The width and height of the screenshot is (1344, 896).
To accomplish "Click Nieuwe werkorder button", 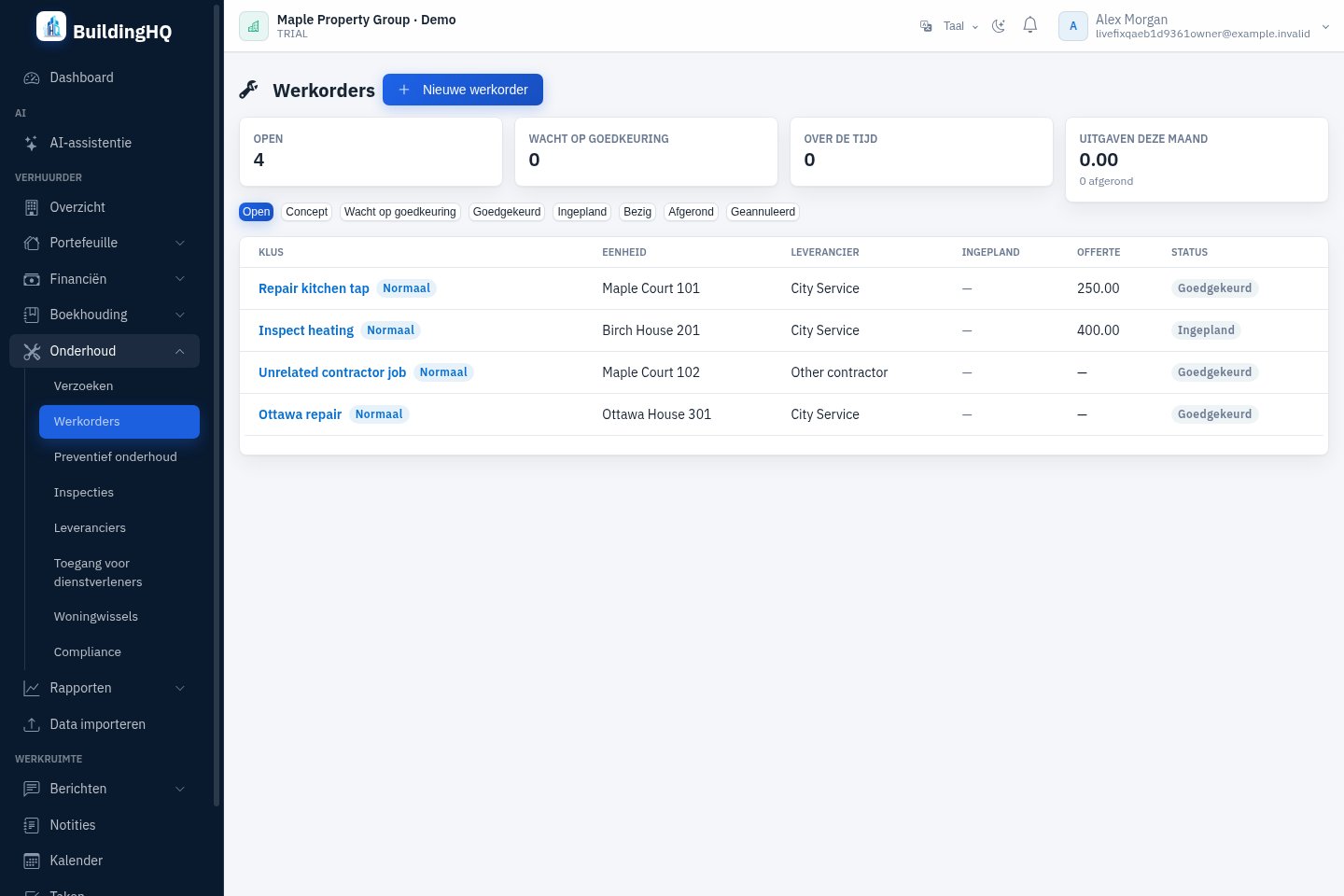I will tap(463, 90).
